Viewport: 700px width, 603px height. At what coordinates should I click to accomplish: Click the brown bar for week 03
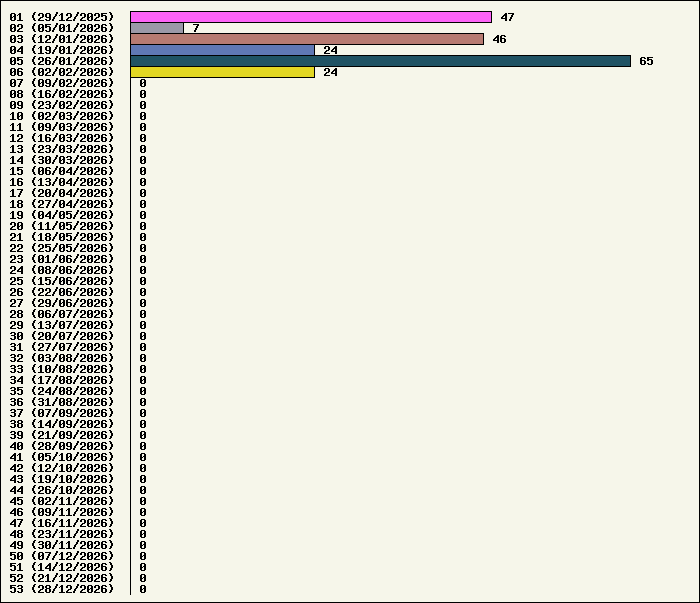[x=306, y=39]
